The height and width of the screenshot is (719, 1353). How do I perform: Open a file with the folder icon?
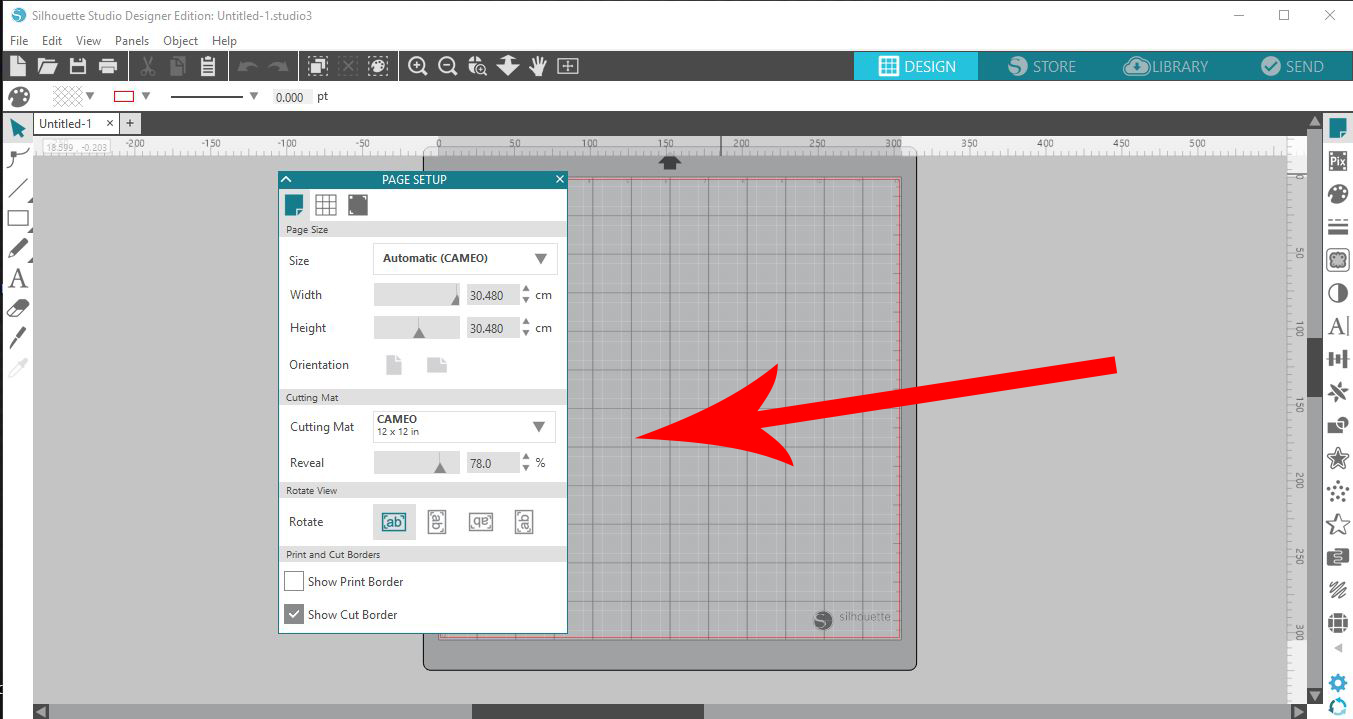(47, 66)
